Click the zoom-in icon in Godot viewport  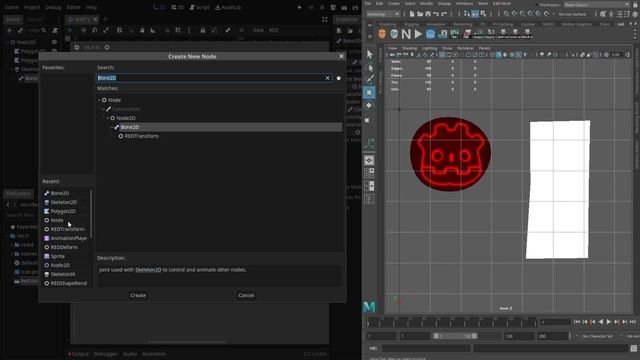(x=107, y=47)
